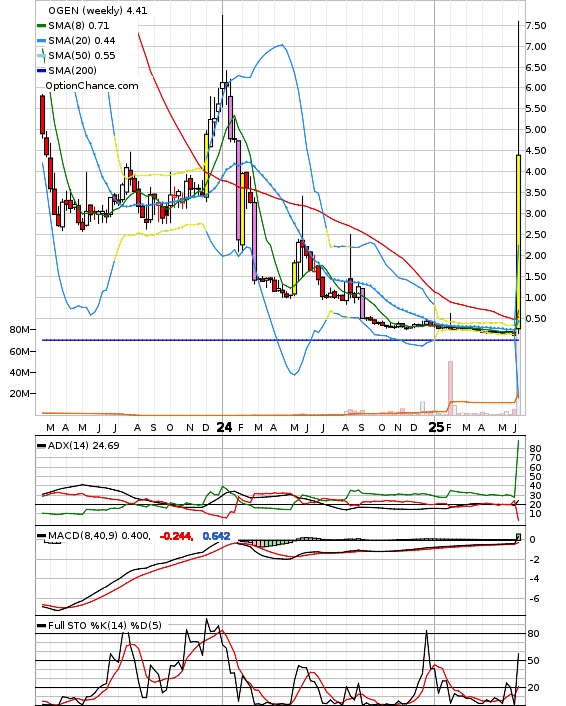Click the OGEN (weekly) 4.41 title
The image size is (566, 706).
(98, 10)
